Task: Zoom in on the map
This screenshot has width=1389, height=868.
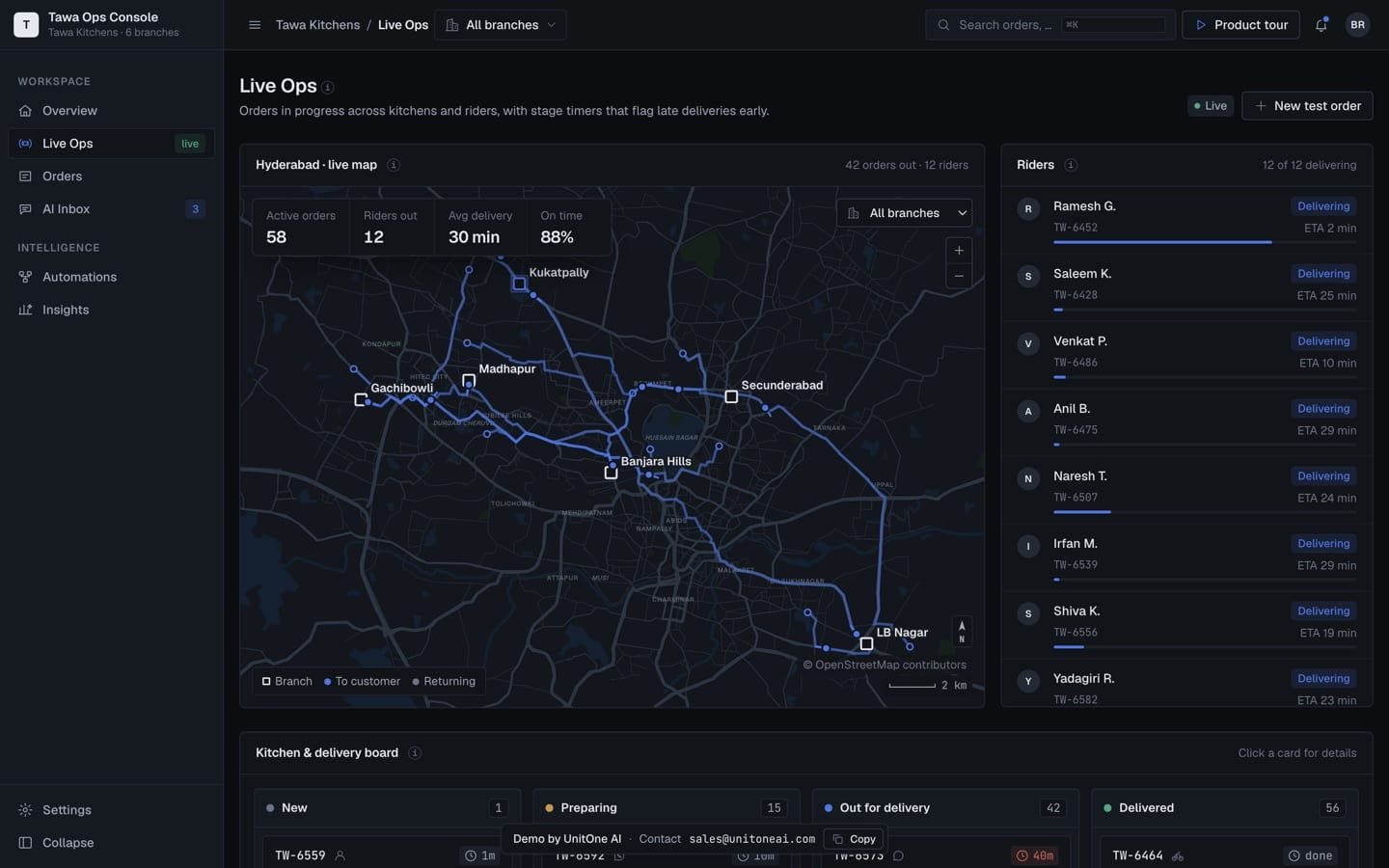Action: (959, 251)
